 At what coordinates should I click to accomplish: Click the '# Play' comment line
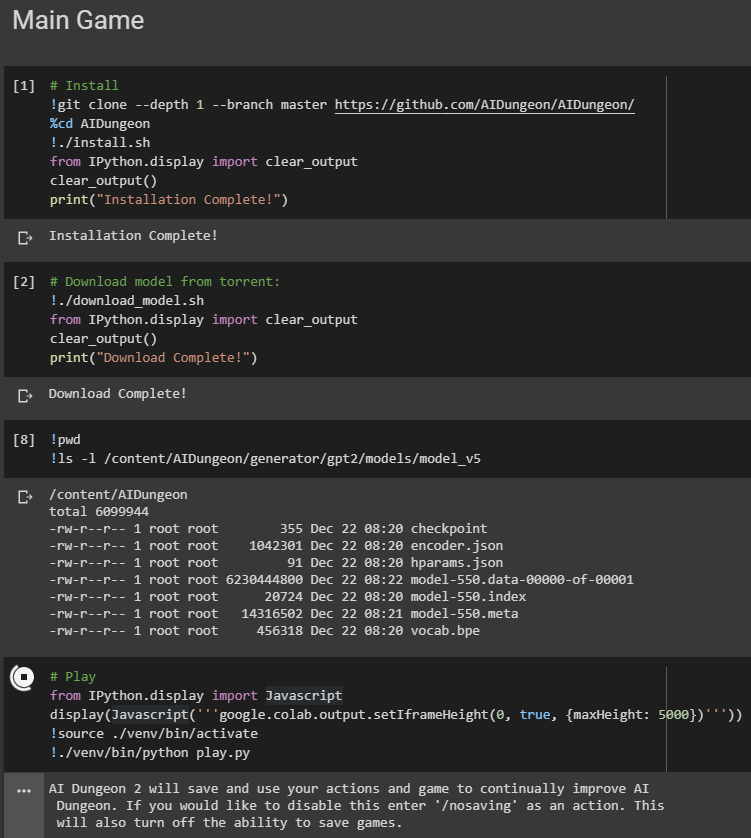click(x=73, y=677)
